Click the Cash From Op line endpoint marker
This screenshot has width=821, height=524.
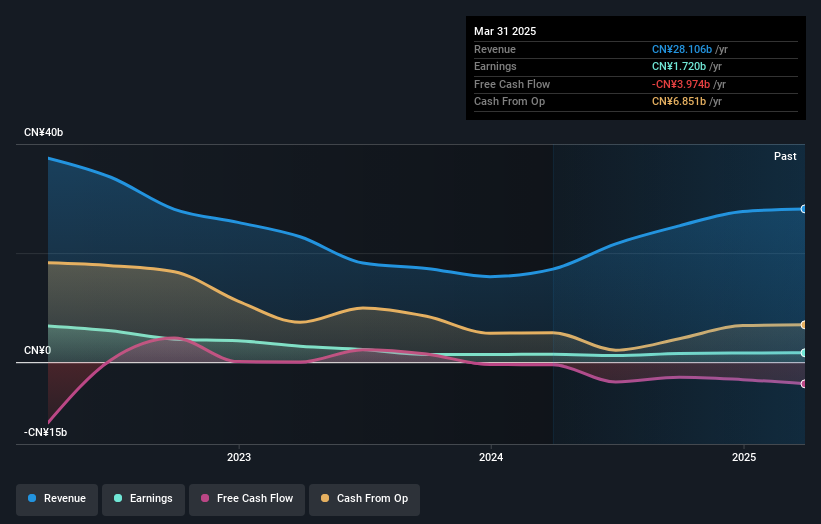tap(803, 325)
